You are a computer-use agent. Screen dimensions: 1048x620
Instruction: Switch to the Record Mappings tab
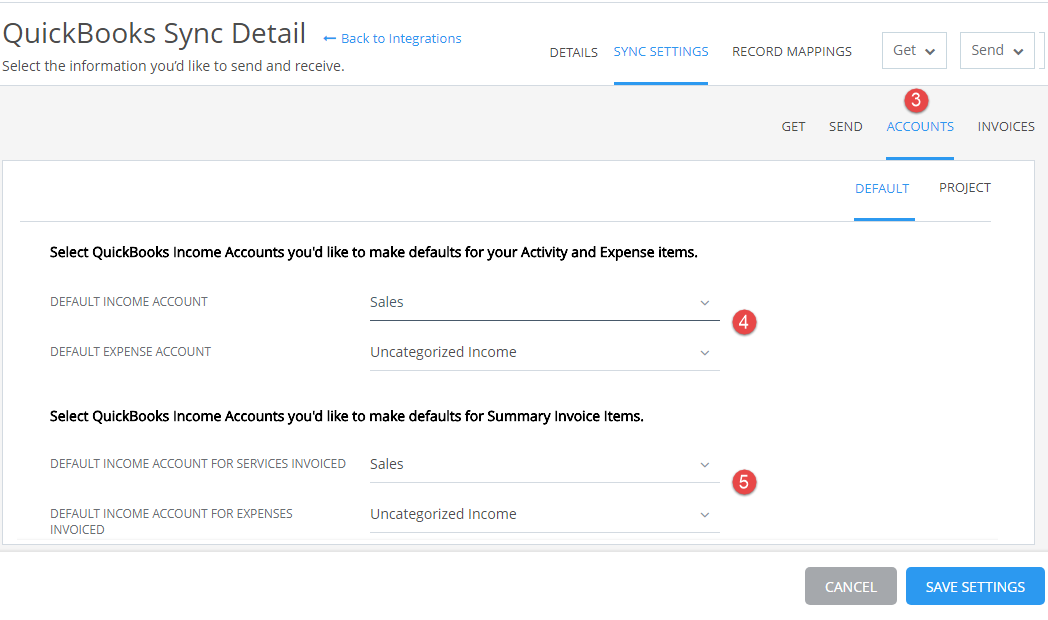(791, 51)
